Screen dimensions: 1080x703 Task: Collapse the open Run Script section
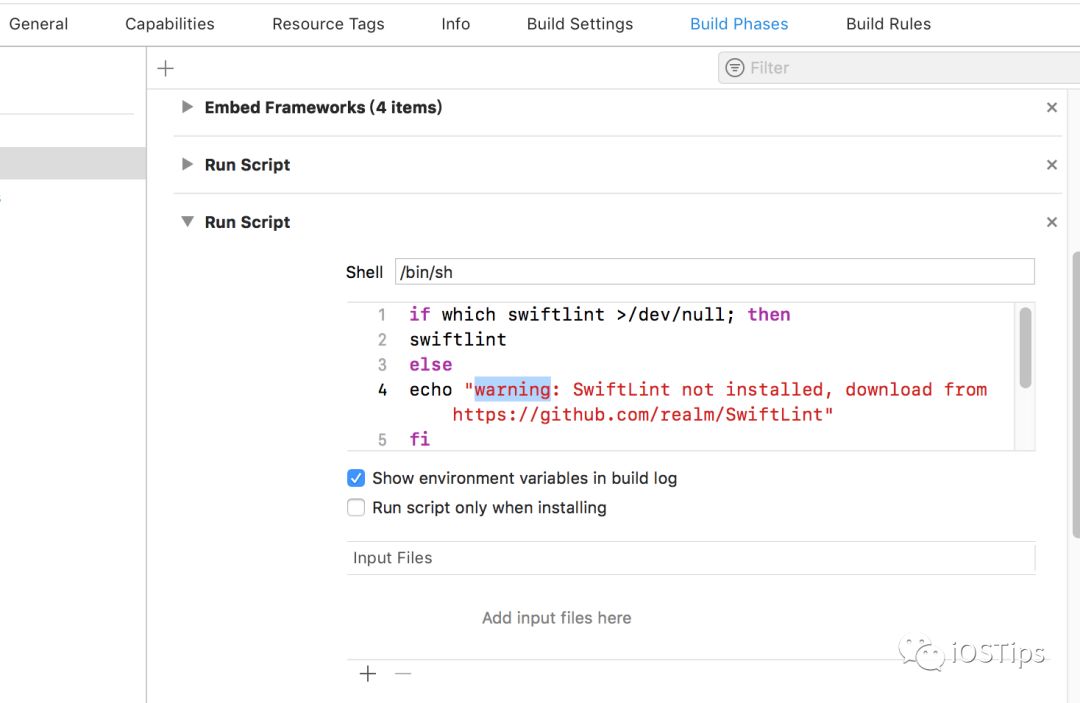(x=187, y=222)
